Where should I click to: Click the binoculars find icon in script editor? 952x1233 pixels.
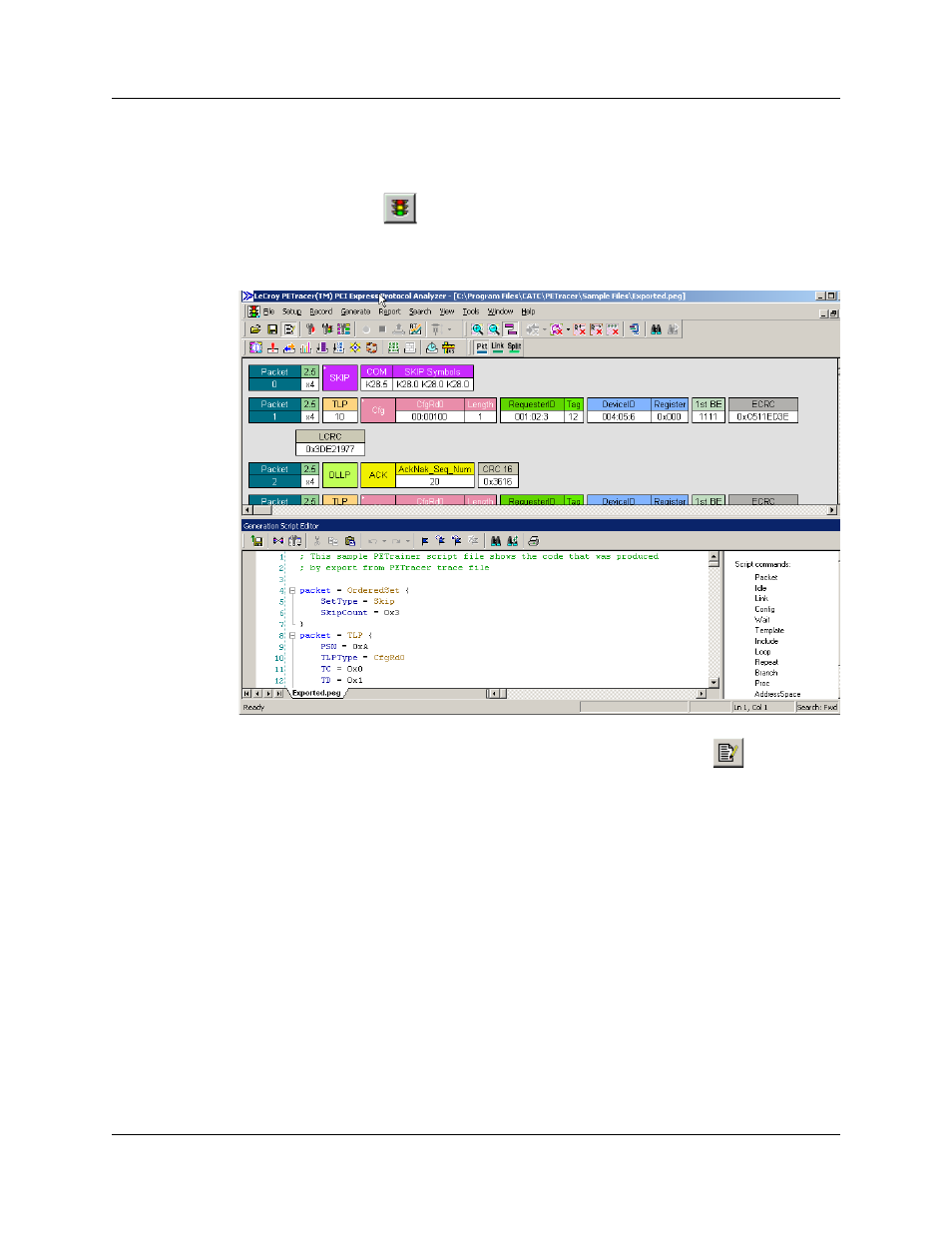point(495,541)
